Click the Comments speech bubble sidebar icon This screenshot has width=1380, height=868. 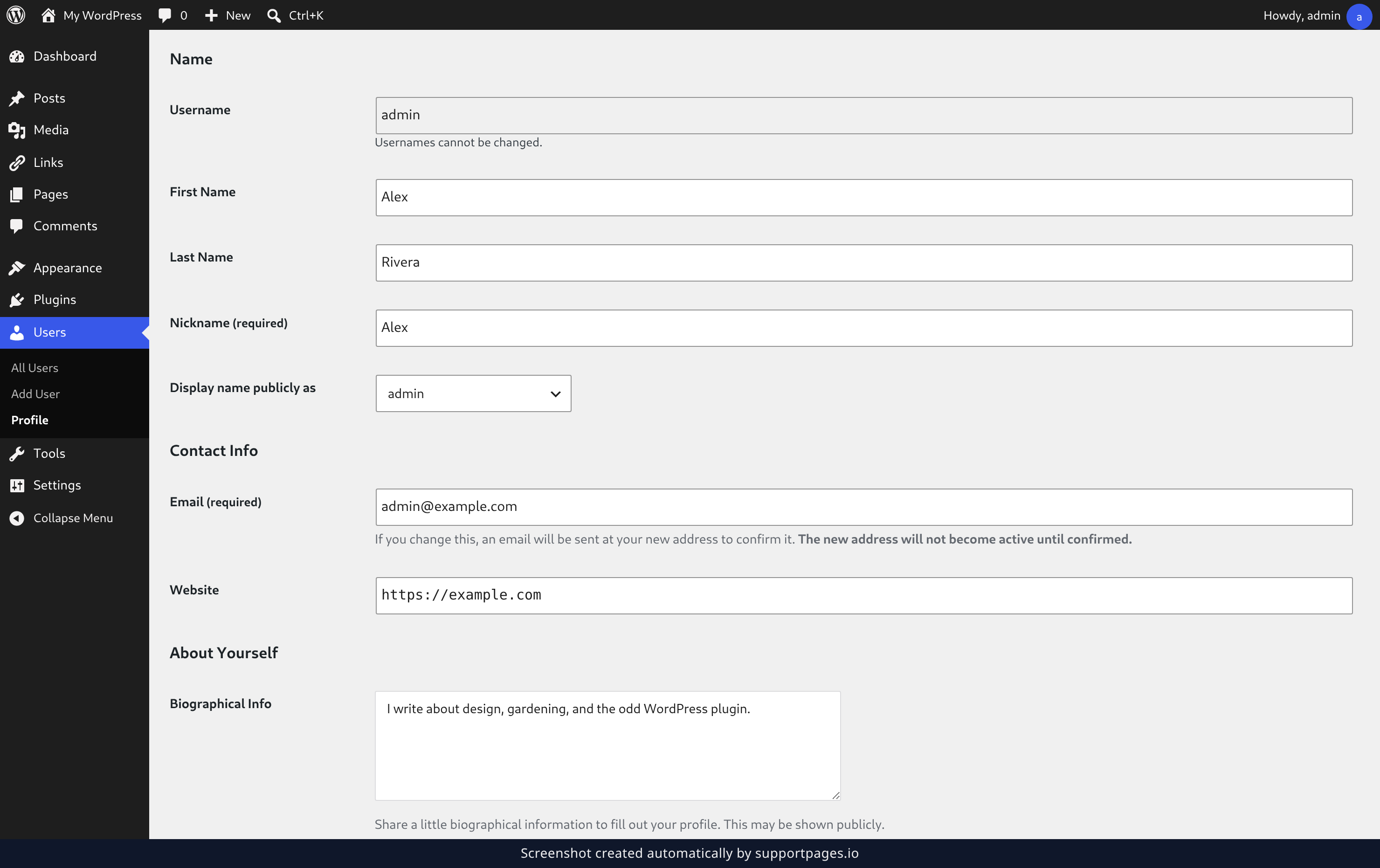click(x=17, y=226)
